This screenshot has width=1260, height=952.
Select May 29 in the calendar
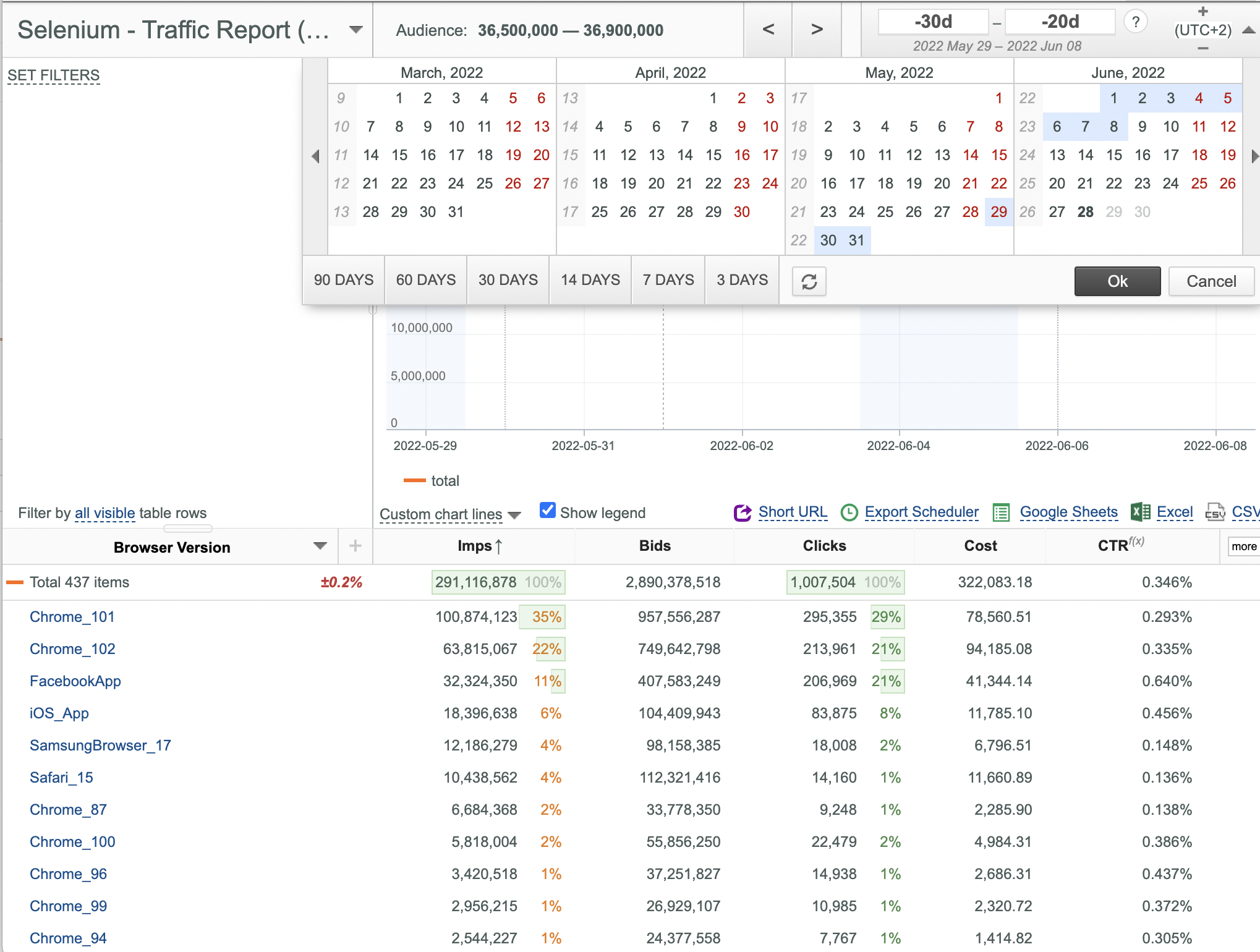(998, 212)
